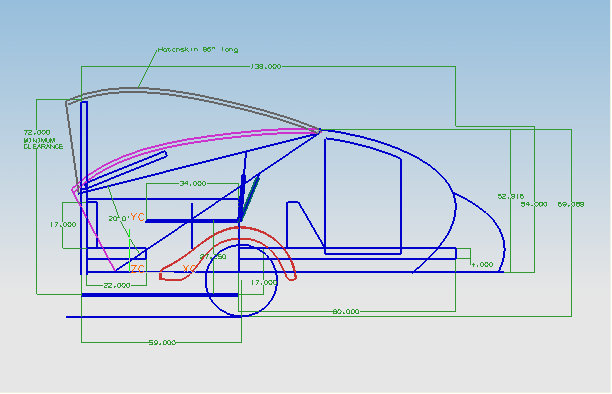Select the 72.000 minimum clearance dimension
The width and height of the screenshot is (612, 394).
[x=43, y=139]
